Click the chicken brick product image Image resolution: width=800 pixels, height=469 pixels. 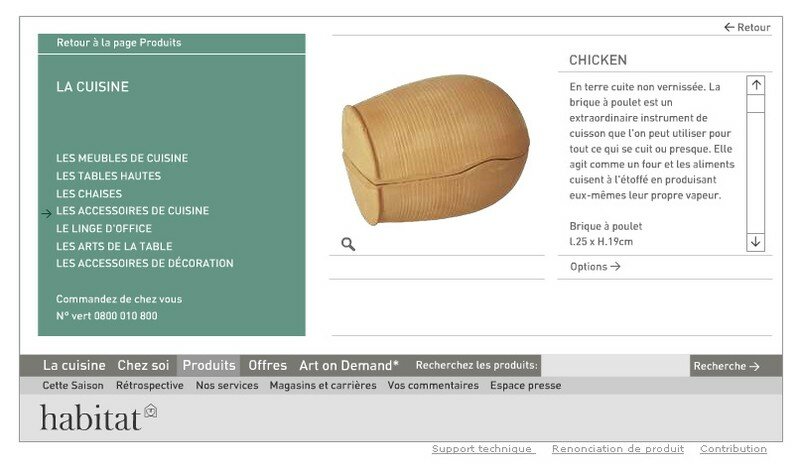point(435,149)
